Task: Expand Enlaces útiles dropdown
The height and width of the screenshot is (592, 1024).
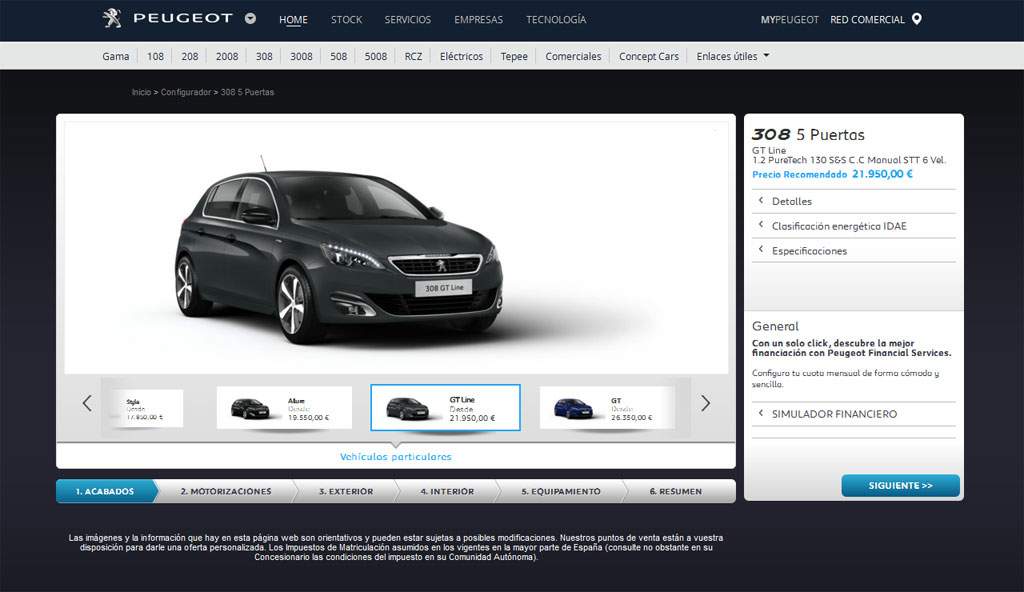Action: pos(733,56)
